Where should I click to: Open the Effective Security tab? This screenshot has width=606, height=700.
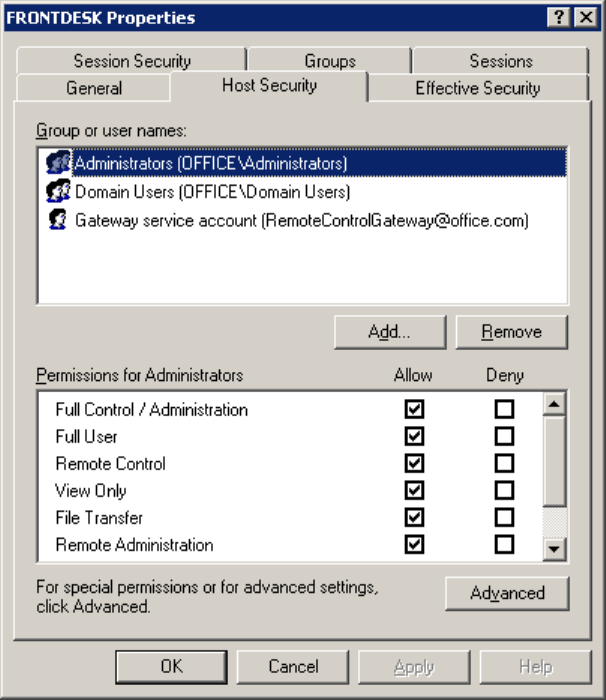click(478, 88)
